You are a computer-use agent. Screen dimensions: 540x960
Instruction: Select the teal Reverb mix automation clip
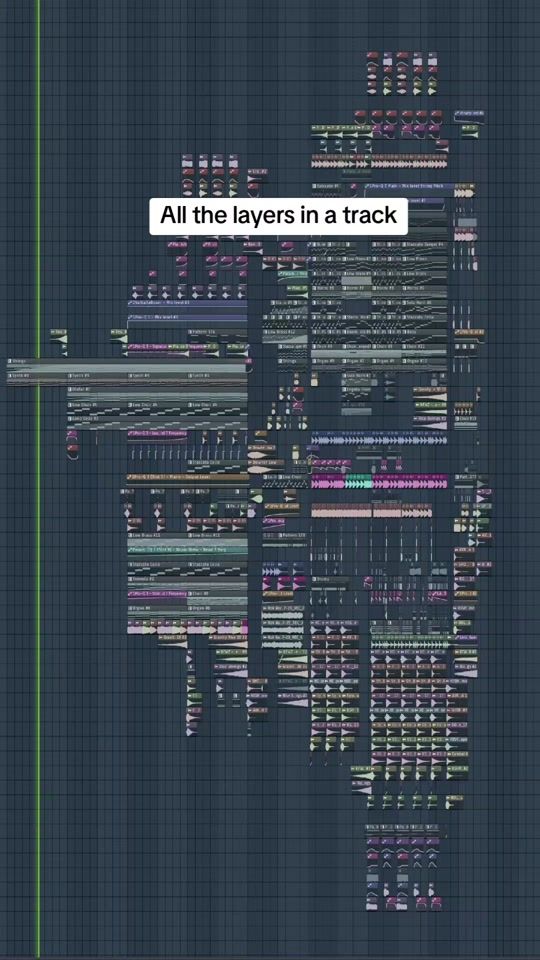[187, 550]
